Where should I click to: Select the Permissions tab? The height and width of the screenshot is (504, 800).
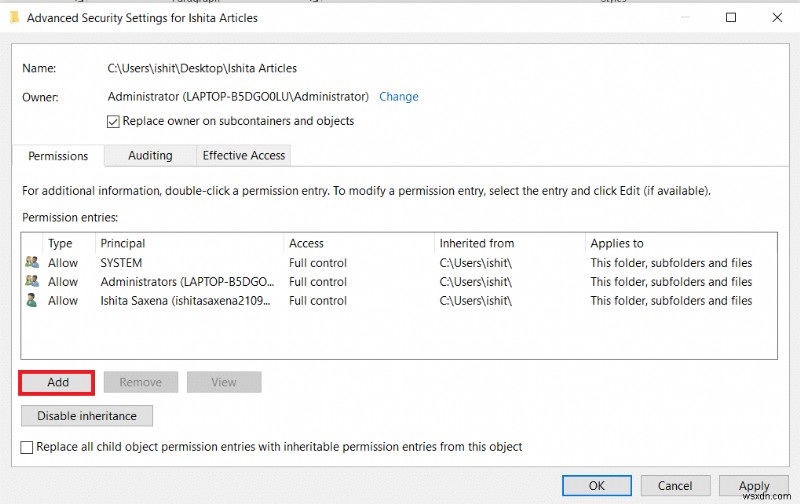pyautogui.click(x=58, y=156)
